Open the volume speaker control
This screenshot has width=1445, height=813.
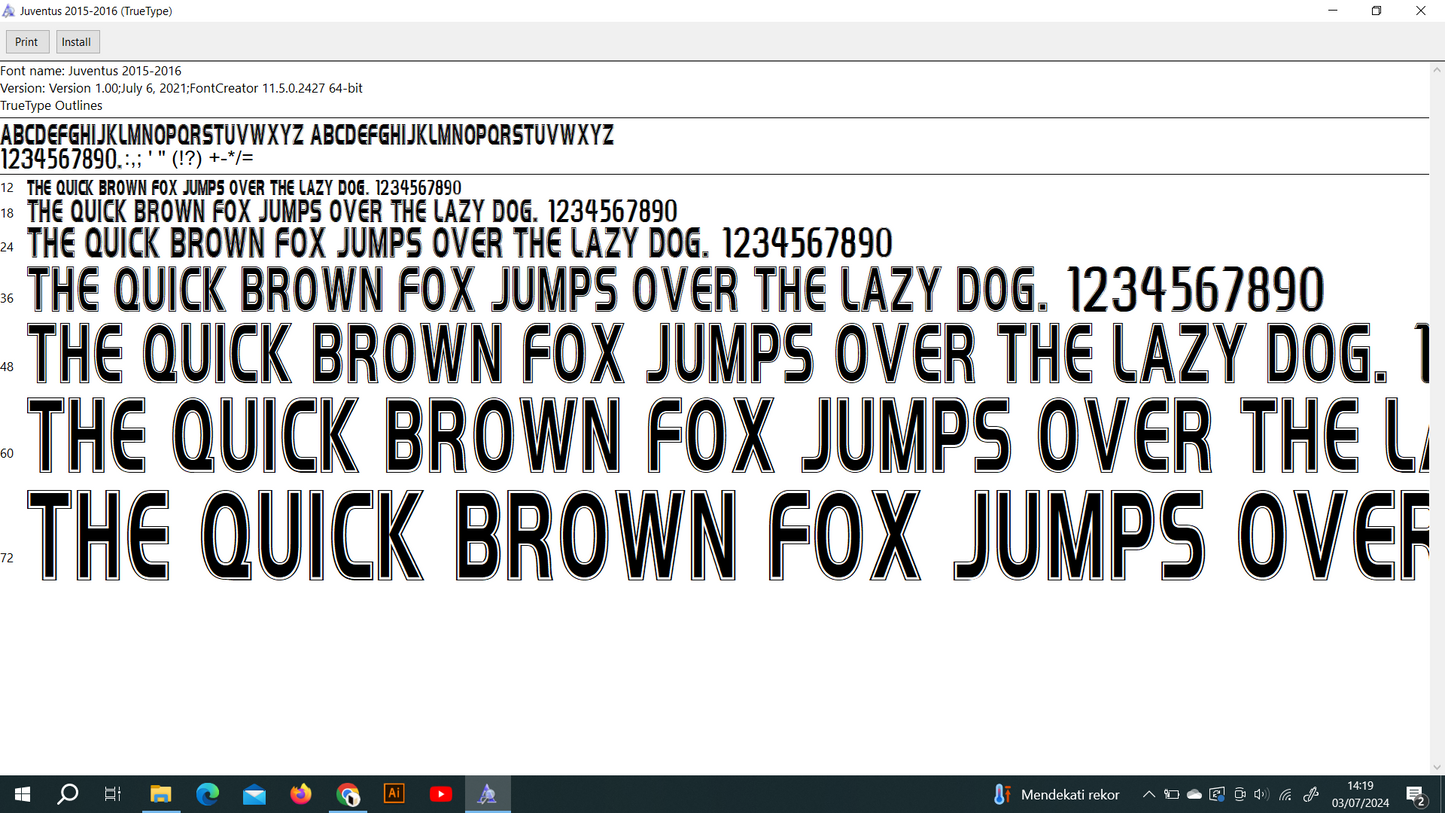(1261, 795)
